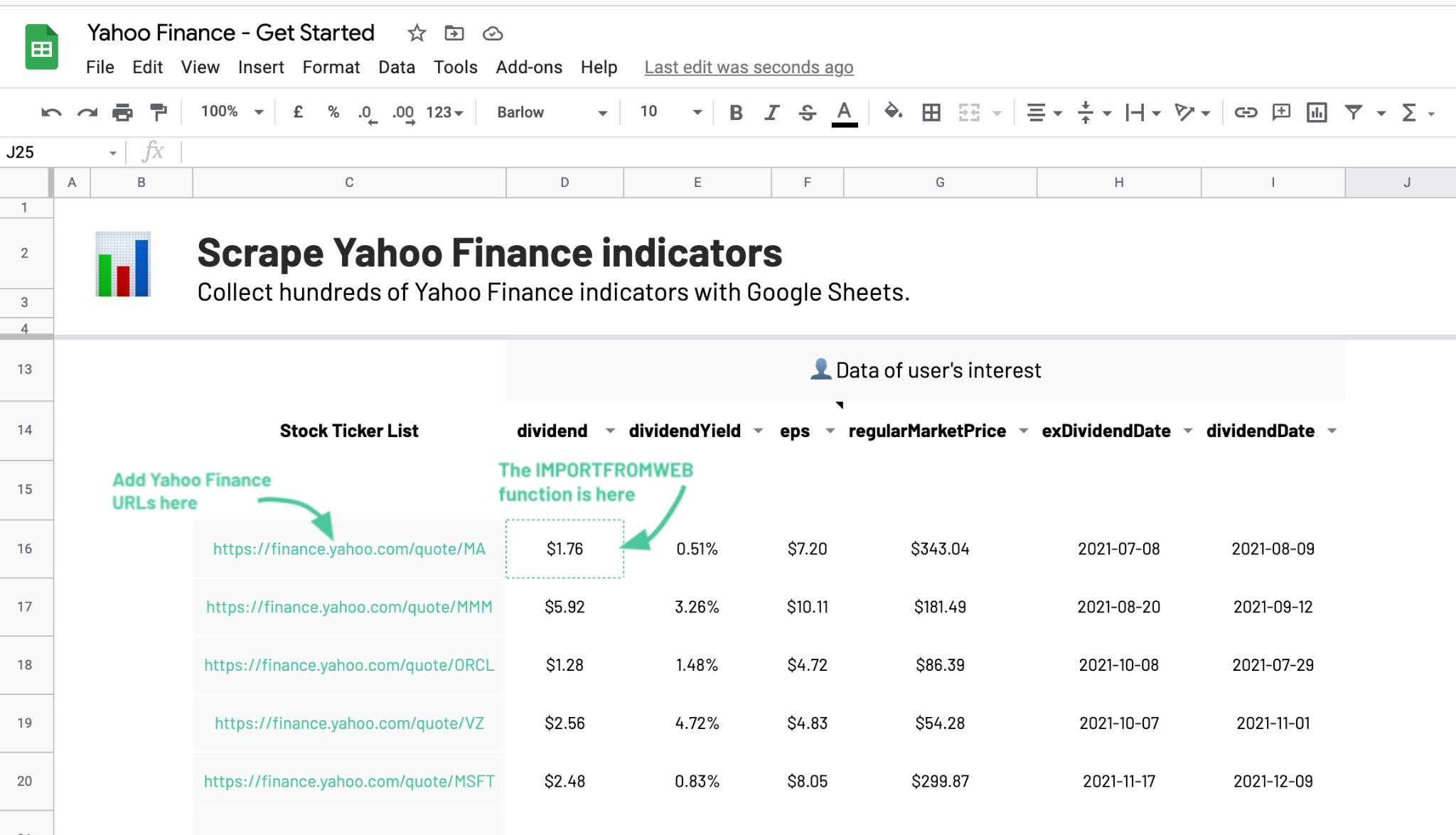
Task: Format as percent icon
Action: click(x=333, y=112)
